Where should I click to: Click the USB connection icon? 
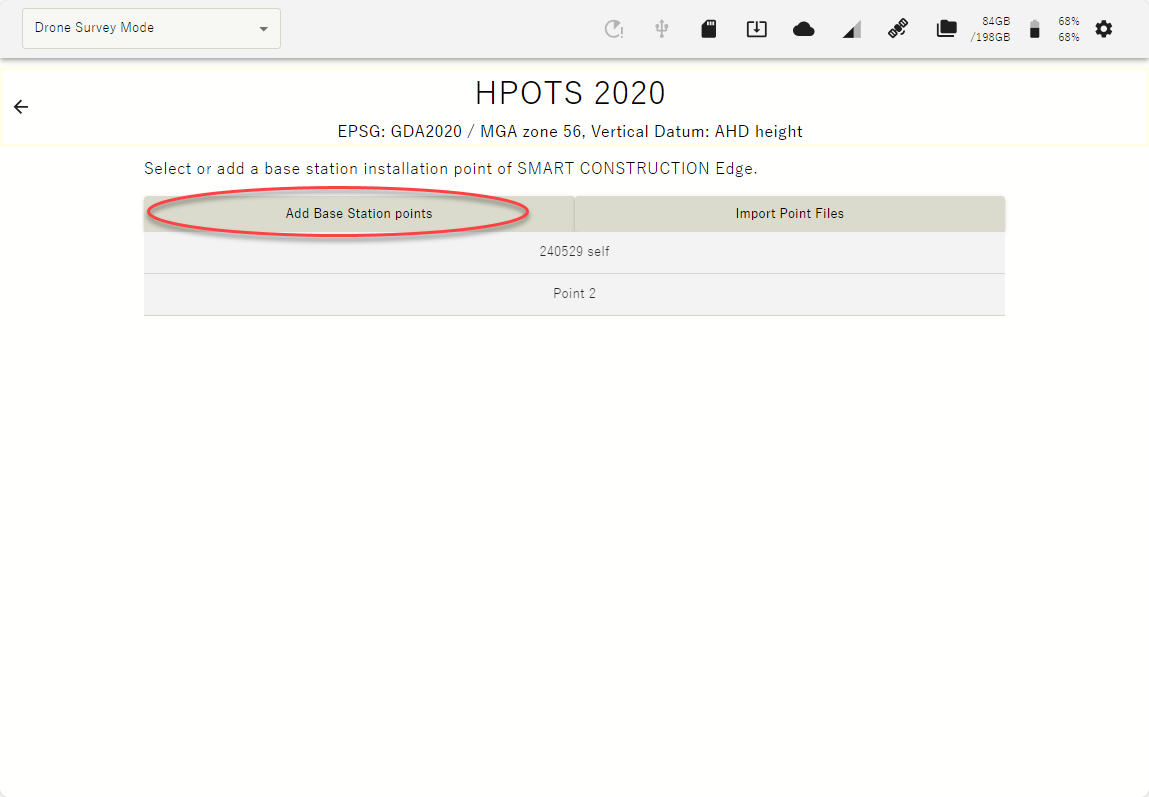662,29
